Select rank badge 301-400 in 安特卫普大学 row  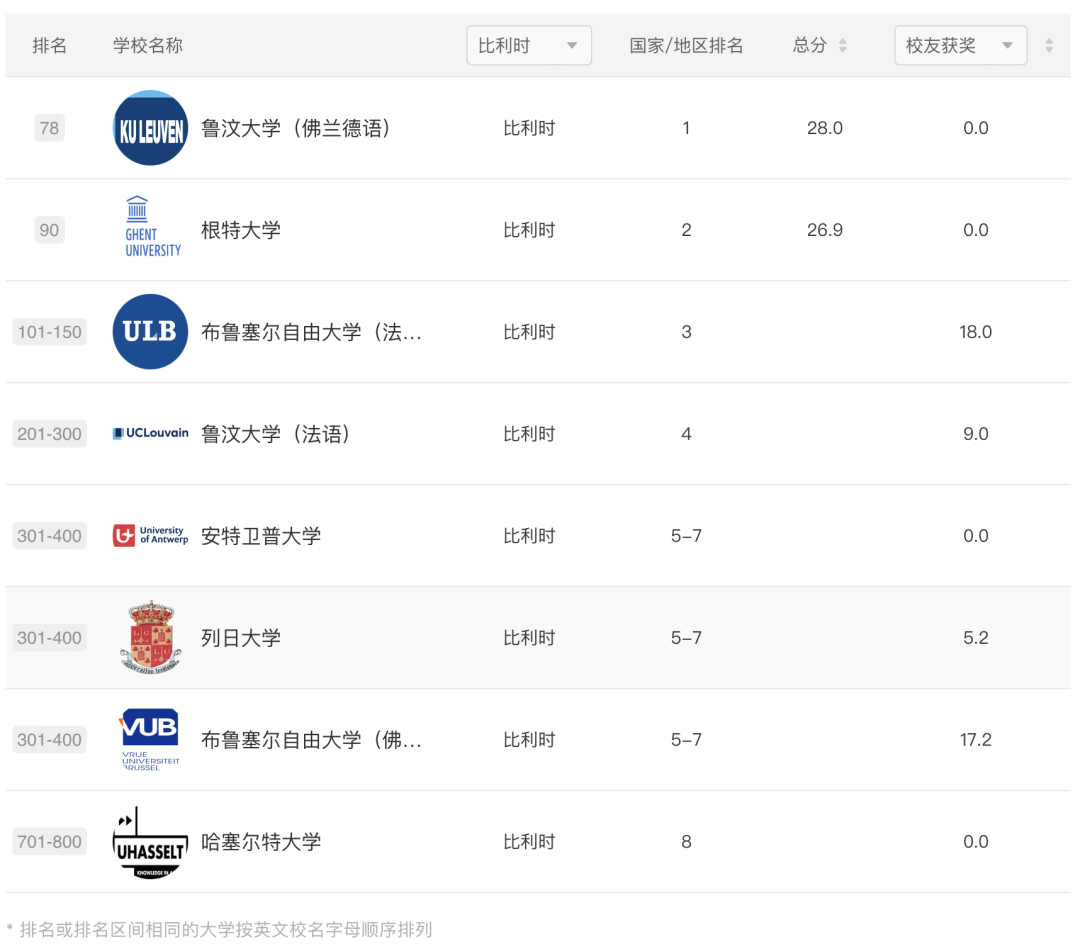pyautogui.click(x=50, y=536)
